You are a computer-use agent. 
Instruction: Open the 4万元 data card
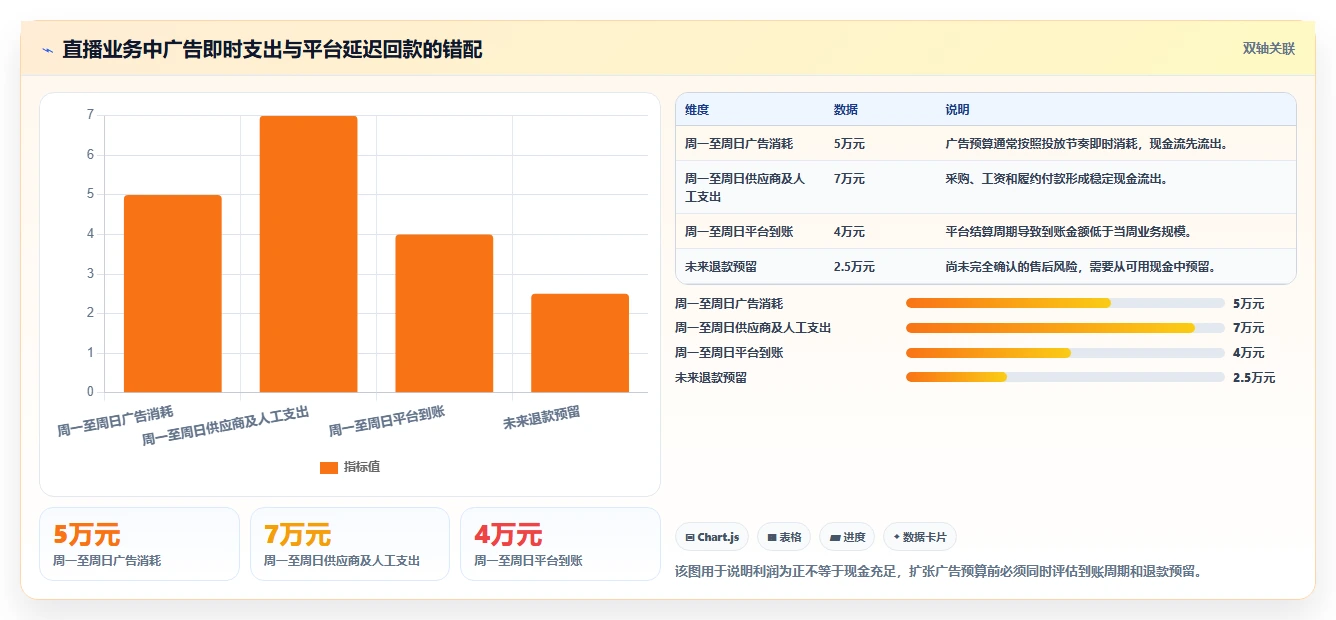[x=560, y=544]
